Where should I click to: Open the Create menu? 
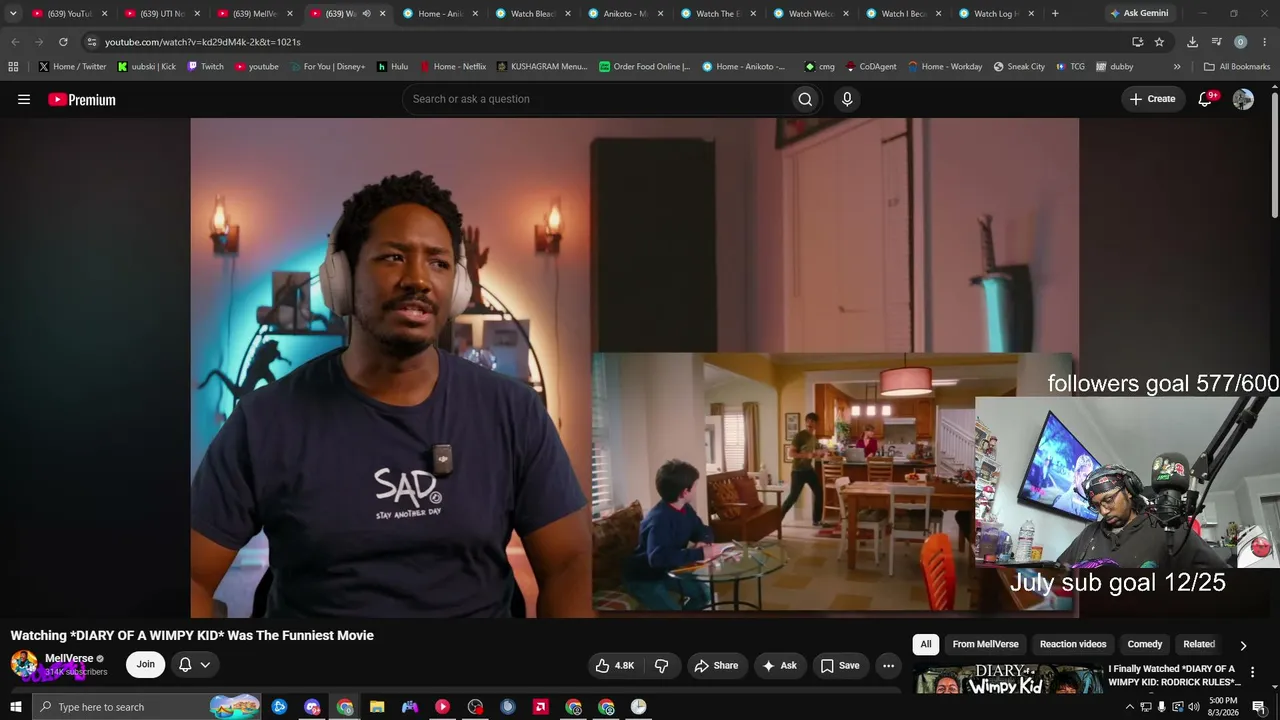click(x=1153, y=99)
